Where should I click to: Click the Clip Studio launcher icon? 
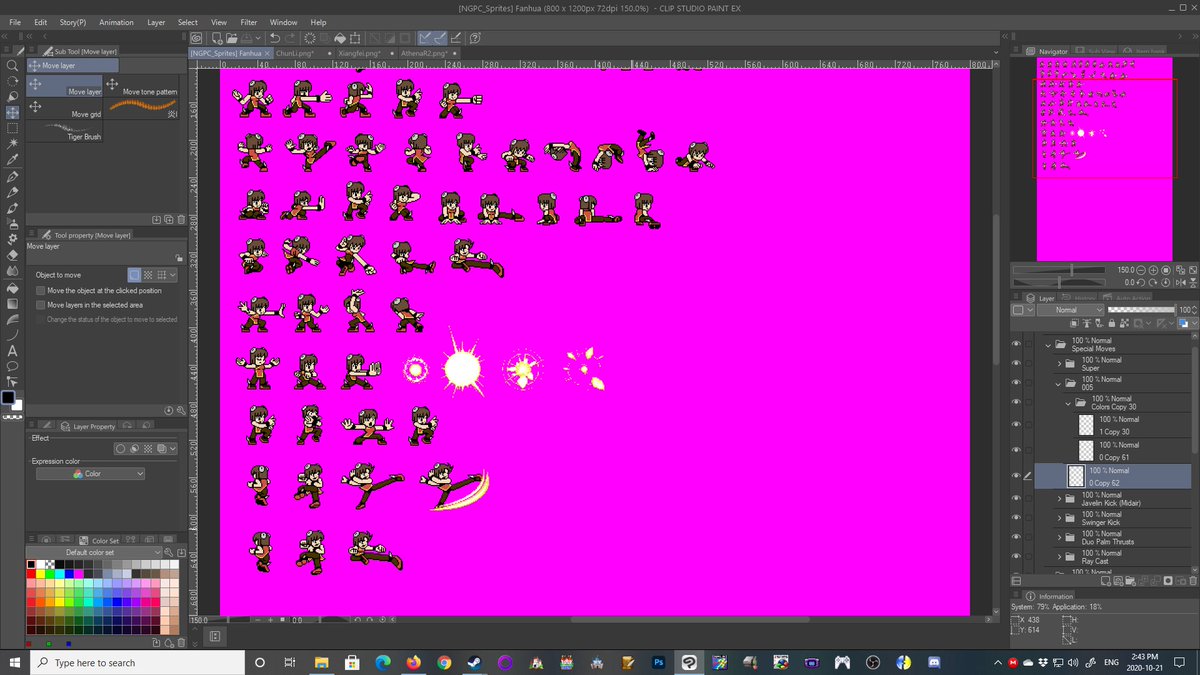click(197, 37)
